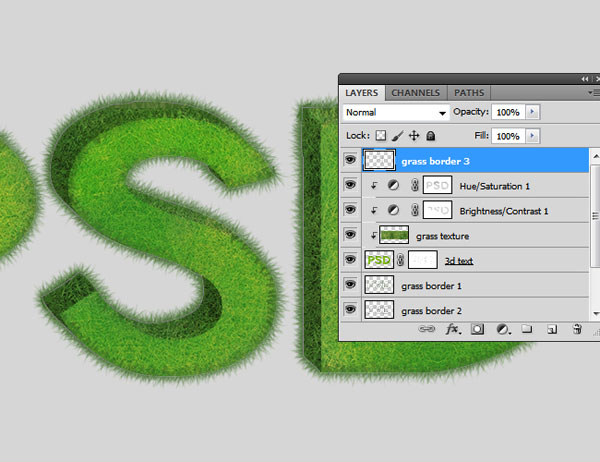Enable lock image pixels brush icon
Screen dimensions: 600x462
(397, 135)
